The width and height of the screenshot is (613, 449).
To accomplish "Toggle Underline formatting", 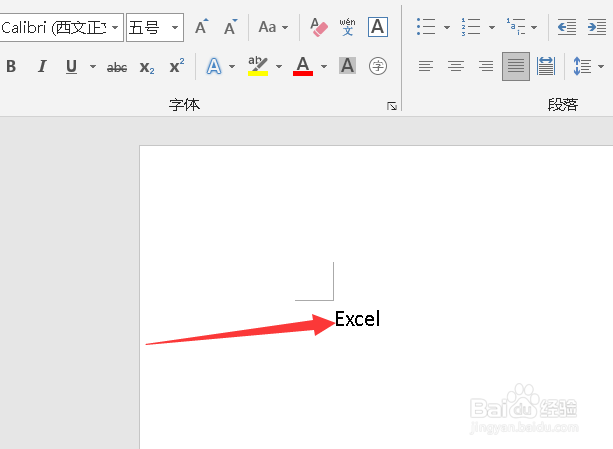I will [71, 66].
